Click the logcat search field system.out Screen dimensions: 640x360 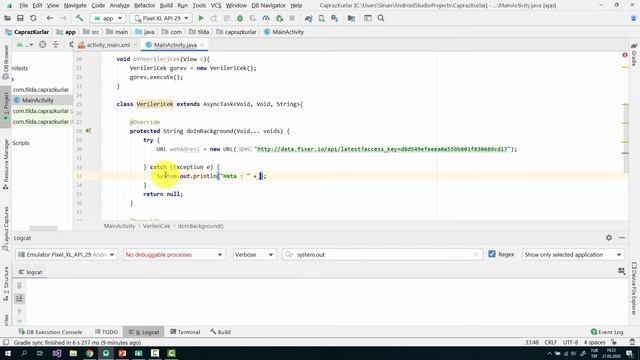coord(382,255)
